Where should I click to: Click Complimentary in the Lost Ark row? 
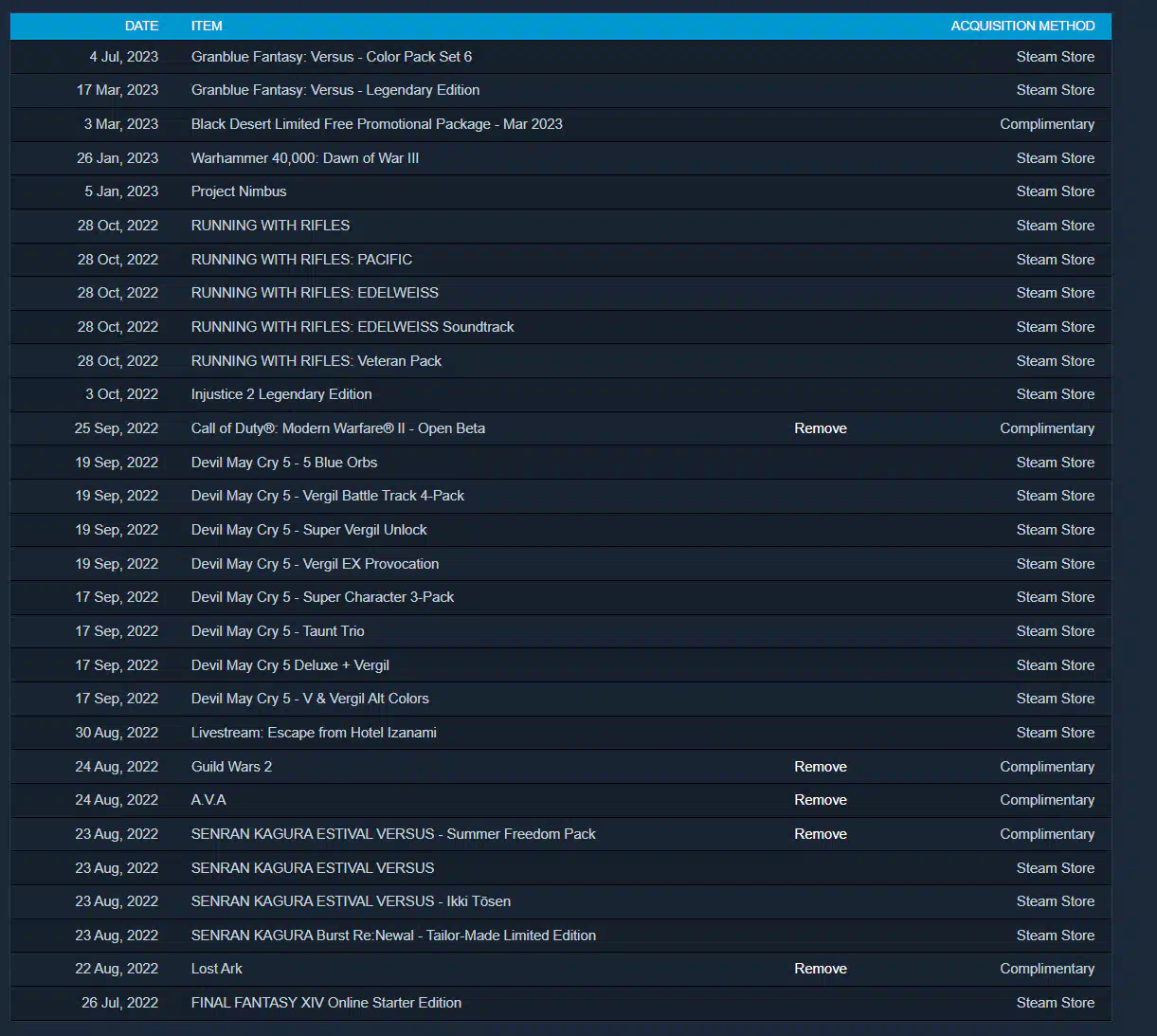(1047, 969)
